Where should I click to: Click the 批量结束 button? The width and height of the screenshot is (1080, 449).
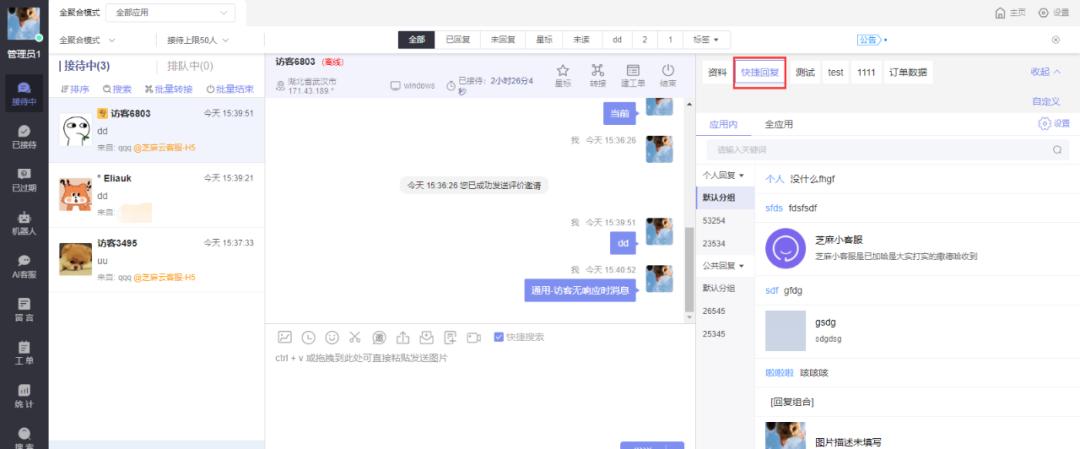(230, 90)
